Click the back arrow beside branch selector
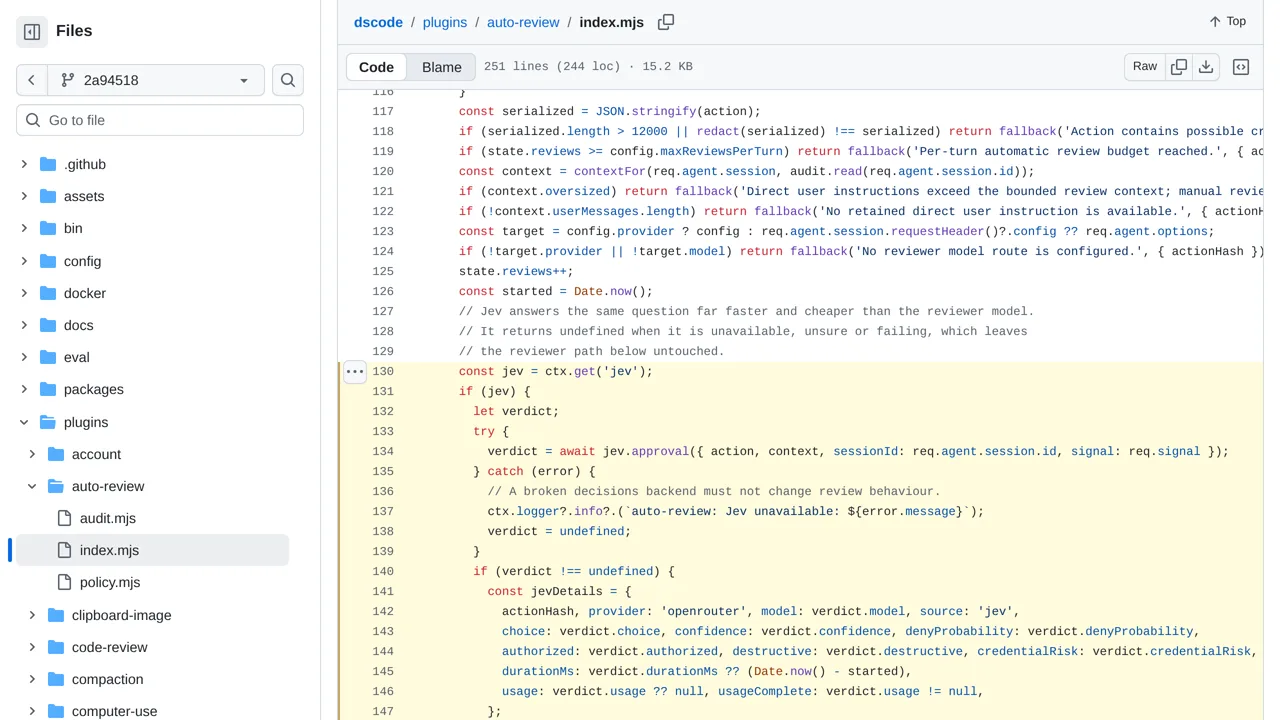Image resolution: width=1280 pixels, height=720 pixels. pos(32,80)
